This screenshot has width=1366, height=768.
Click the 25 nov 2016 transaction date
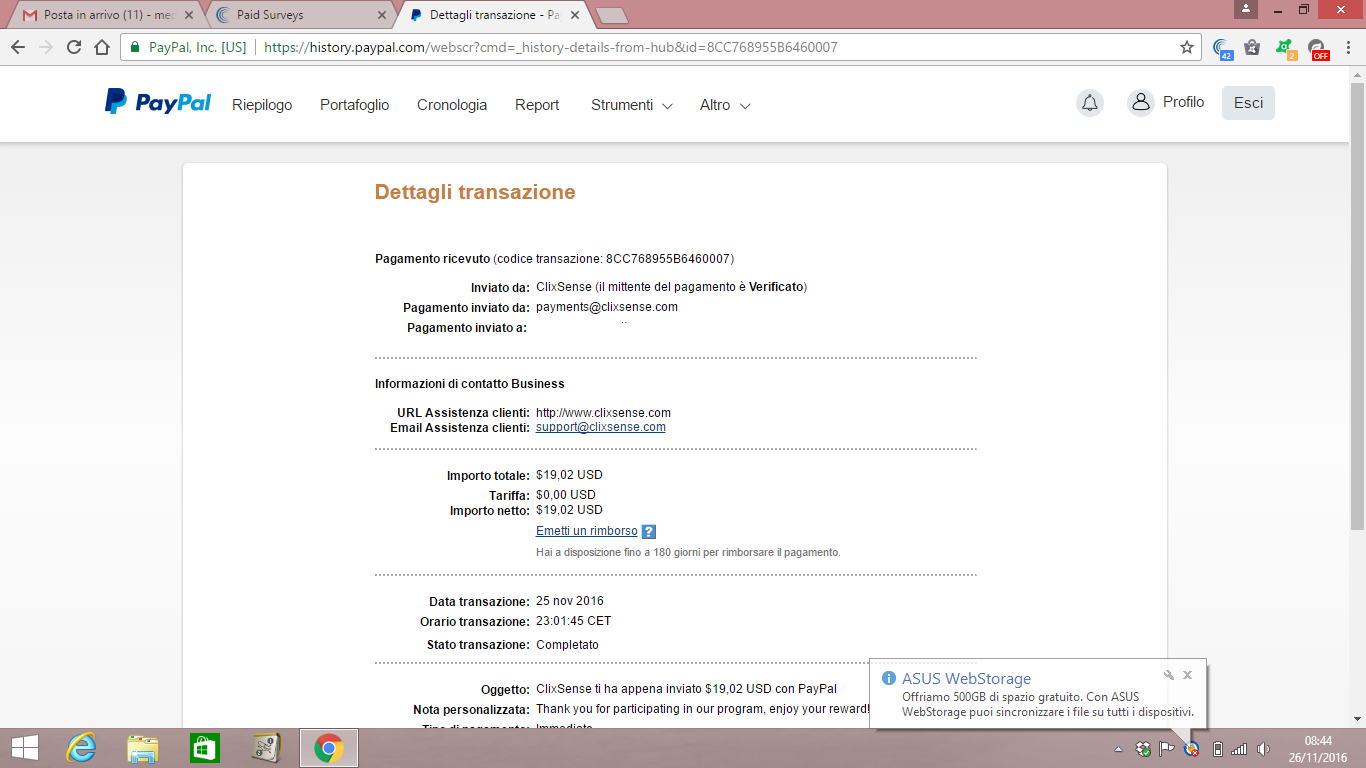(570, 601)
